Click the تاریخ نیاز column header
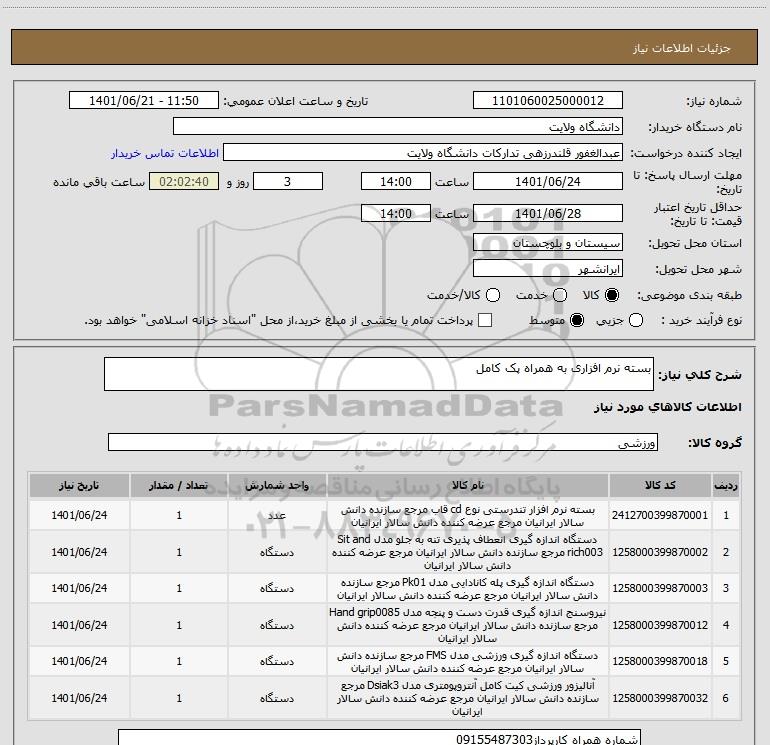 click(79, 486)
